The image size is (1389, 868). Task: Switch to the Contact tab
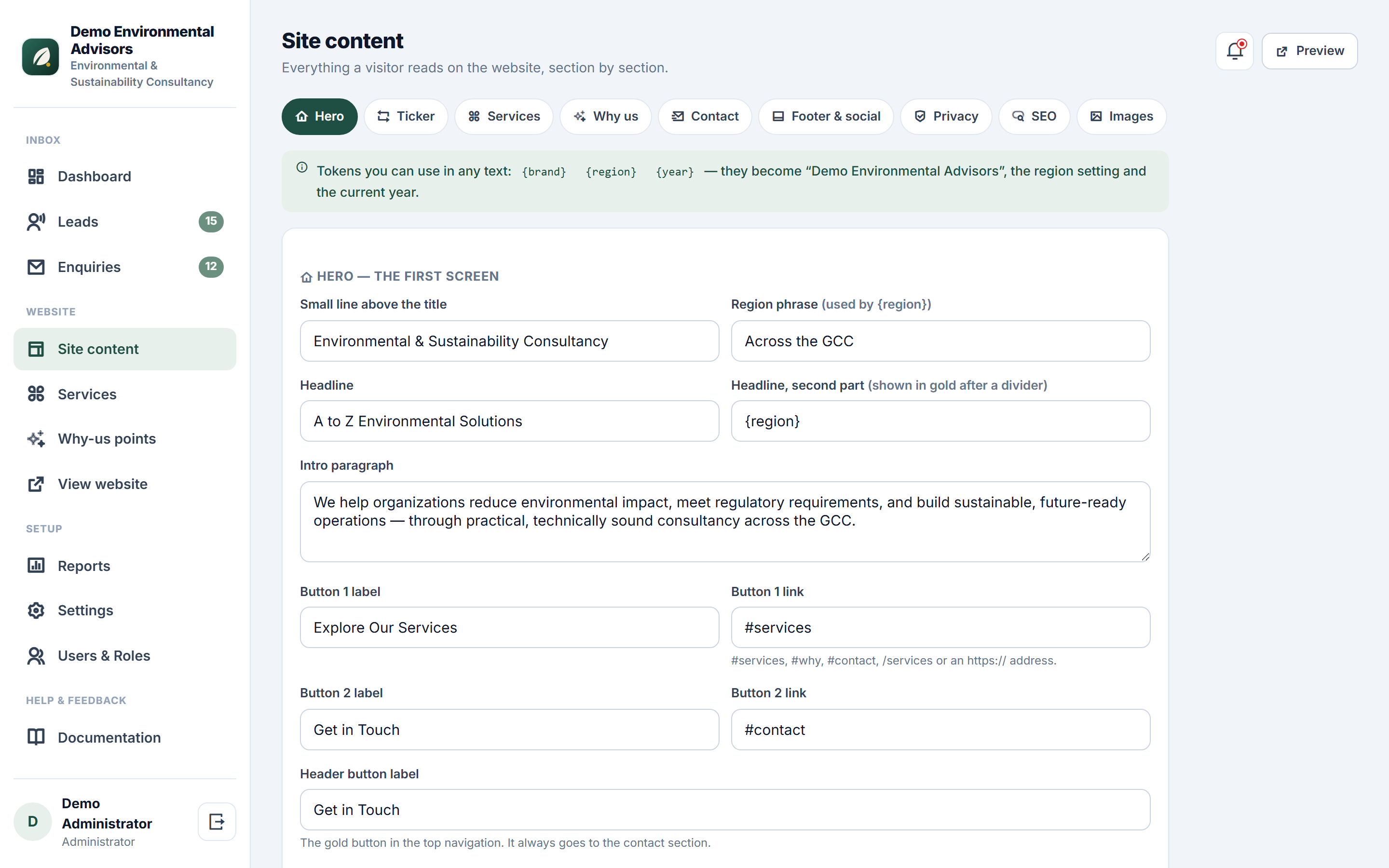tap(705, 117)
